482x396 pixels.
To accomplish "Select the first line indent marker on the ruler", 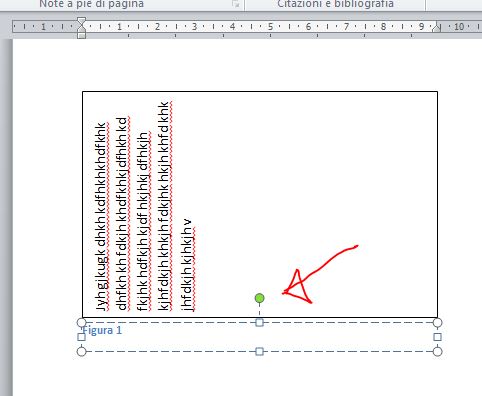I will pyautogui.click(x=81, y=21).
